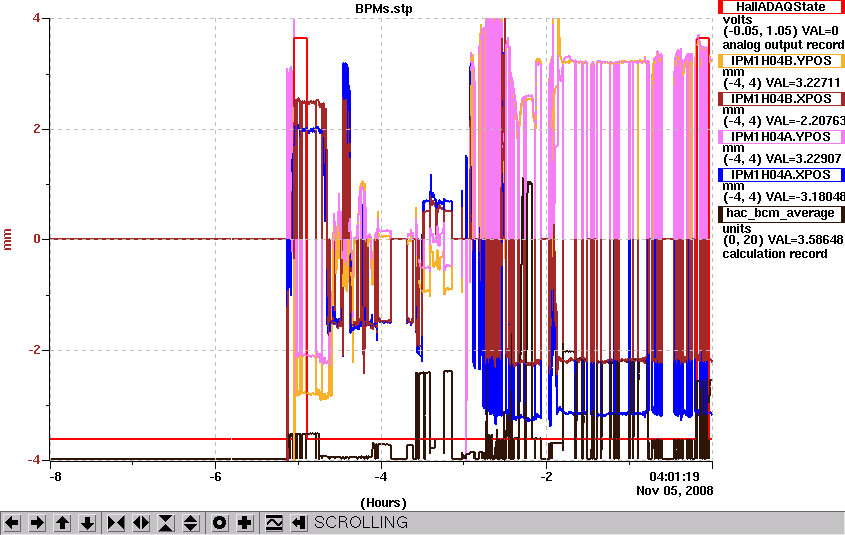845x535 pixels.
Task: Select the IPM1H04A.YPOS legend entry
Action: coord(781,137)
